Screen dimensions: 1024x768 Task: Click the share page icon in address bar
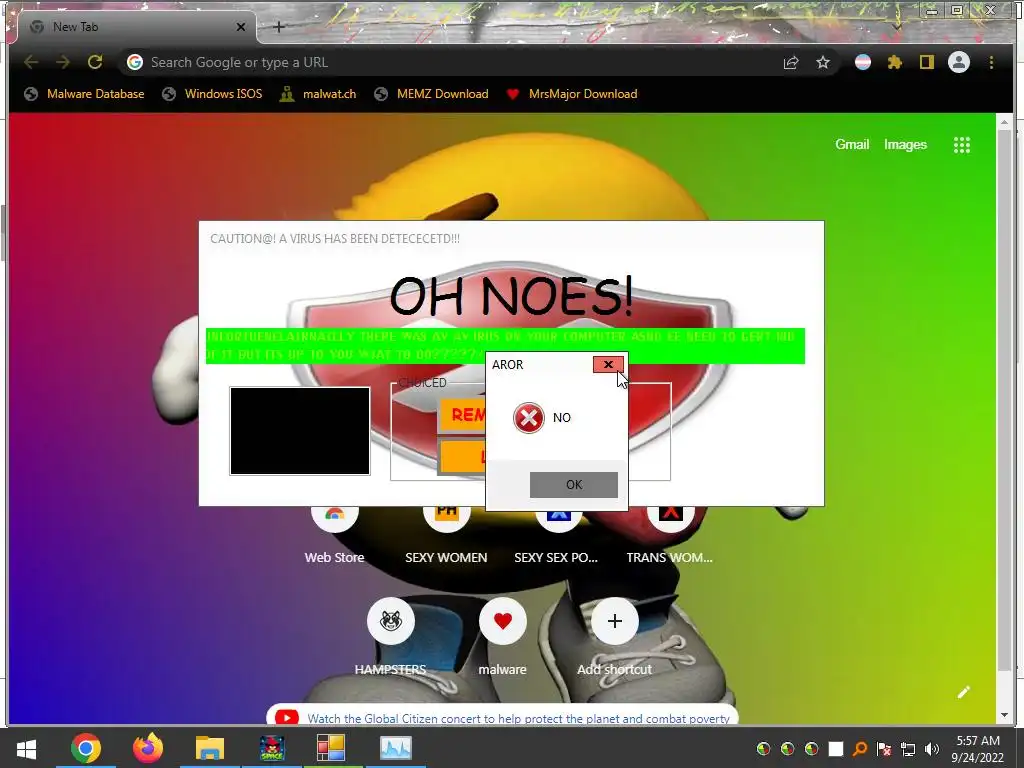(791, 62)
